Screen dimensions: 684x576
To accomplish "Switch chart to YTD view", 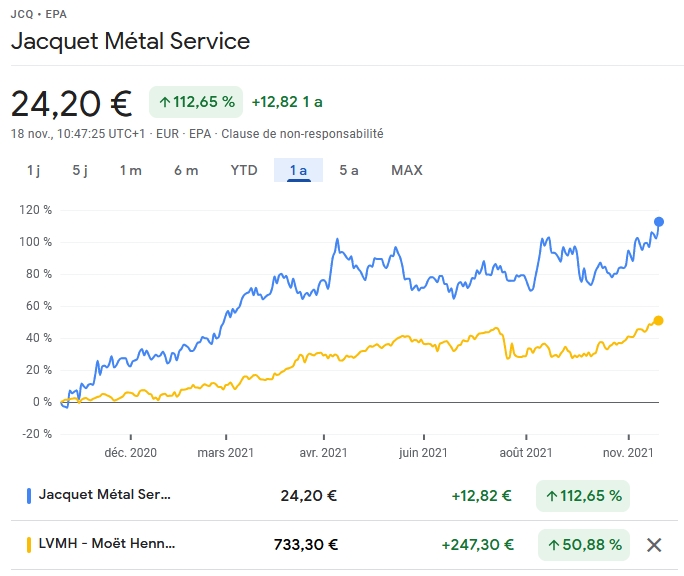I will (x=244, y=170).
